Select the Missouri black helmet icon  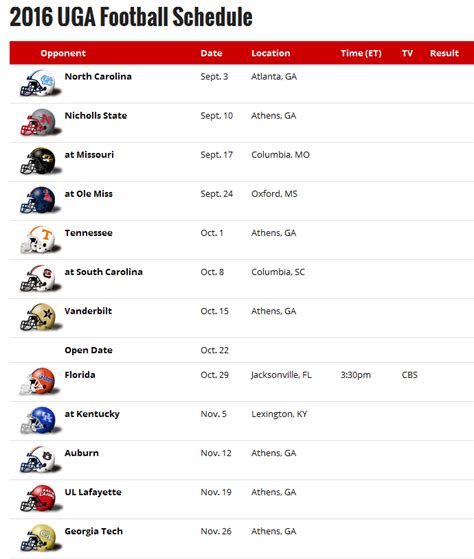point(40,161)
